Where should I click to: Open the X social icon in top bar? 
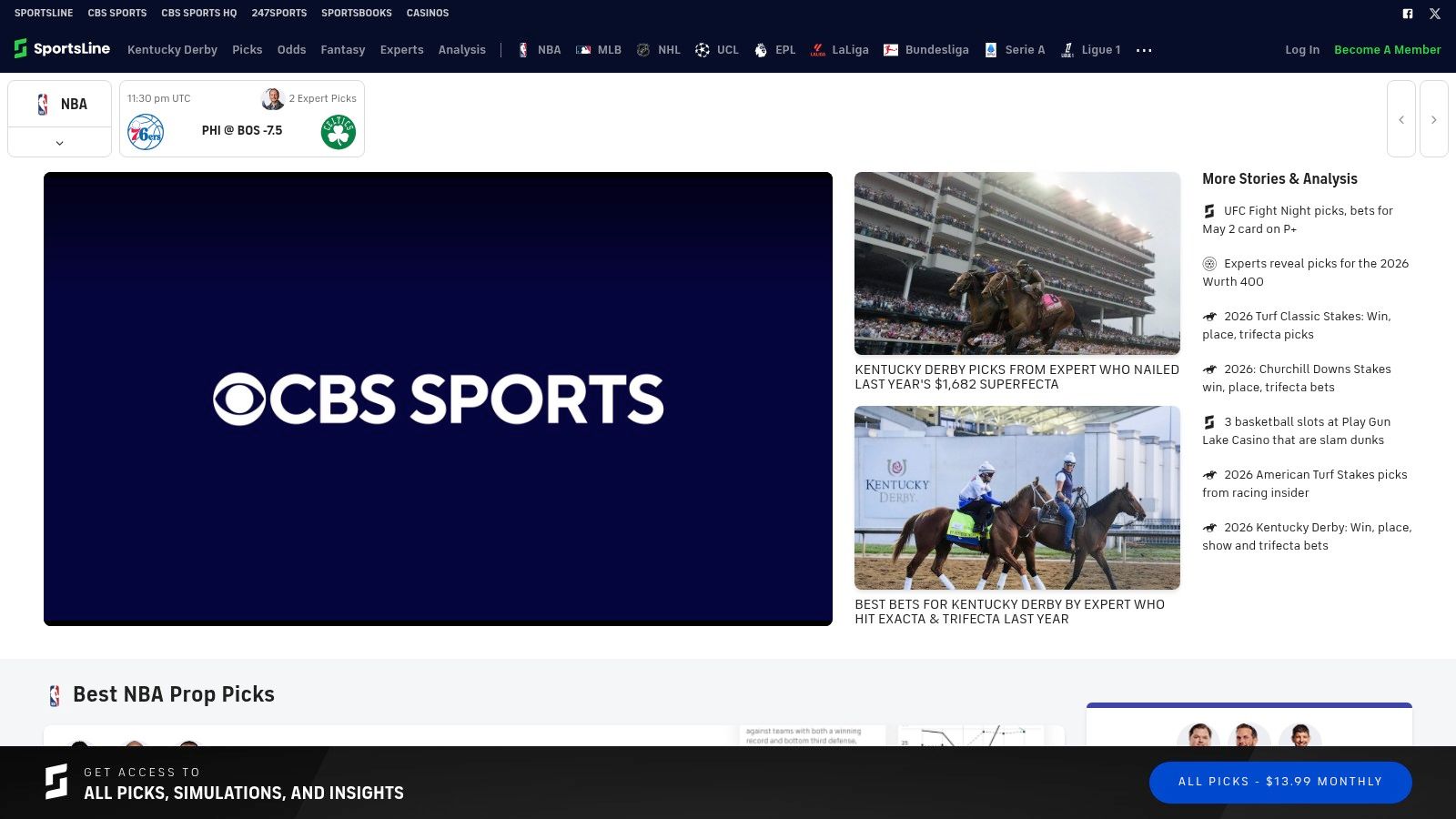click(x=1435, y=14)
